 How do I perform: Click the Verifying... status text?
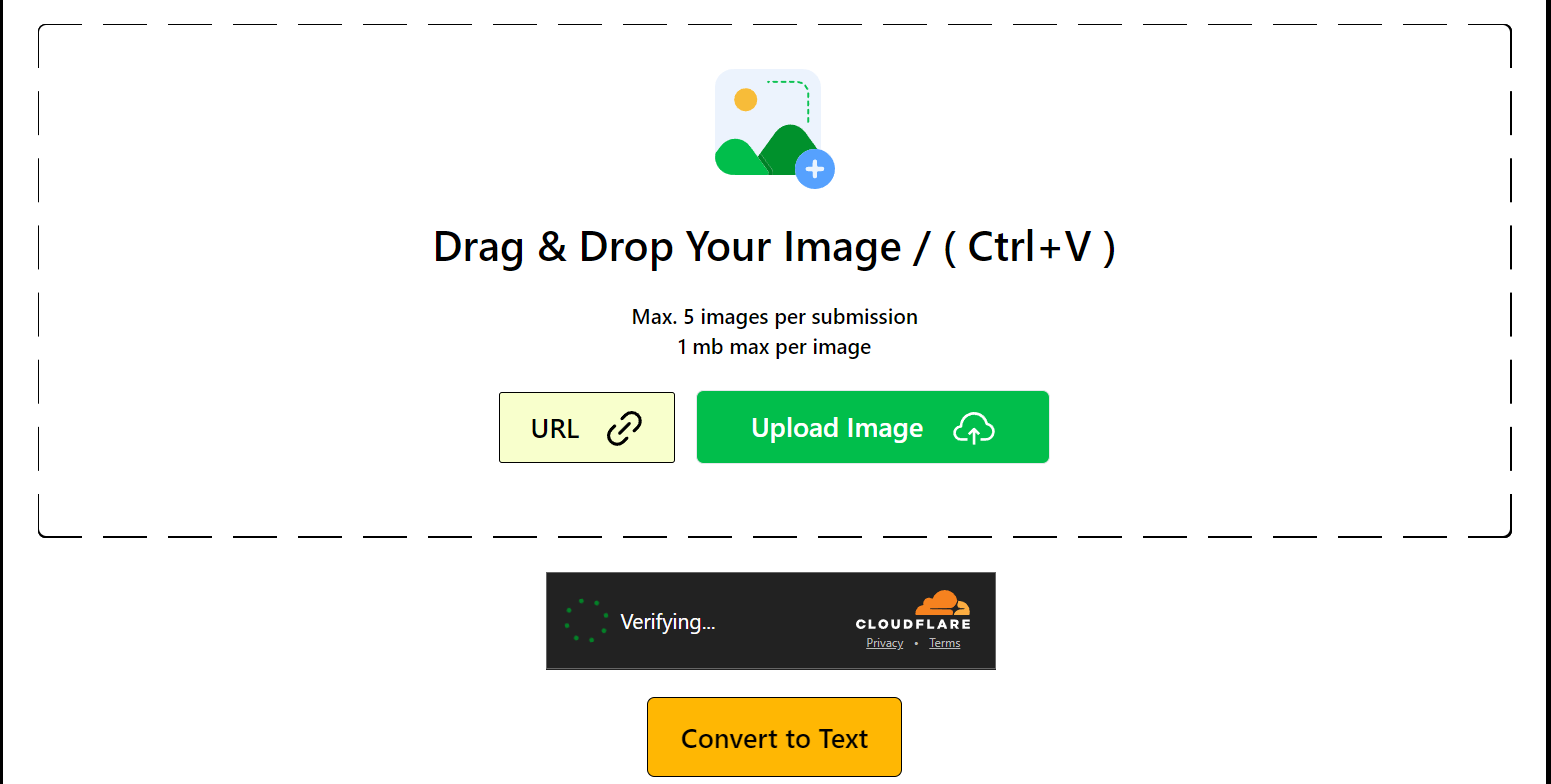click(x=668, y=622)
